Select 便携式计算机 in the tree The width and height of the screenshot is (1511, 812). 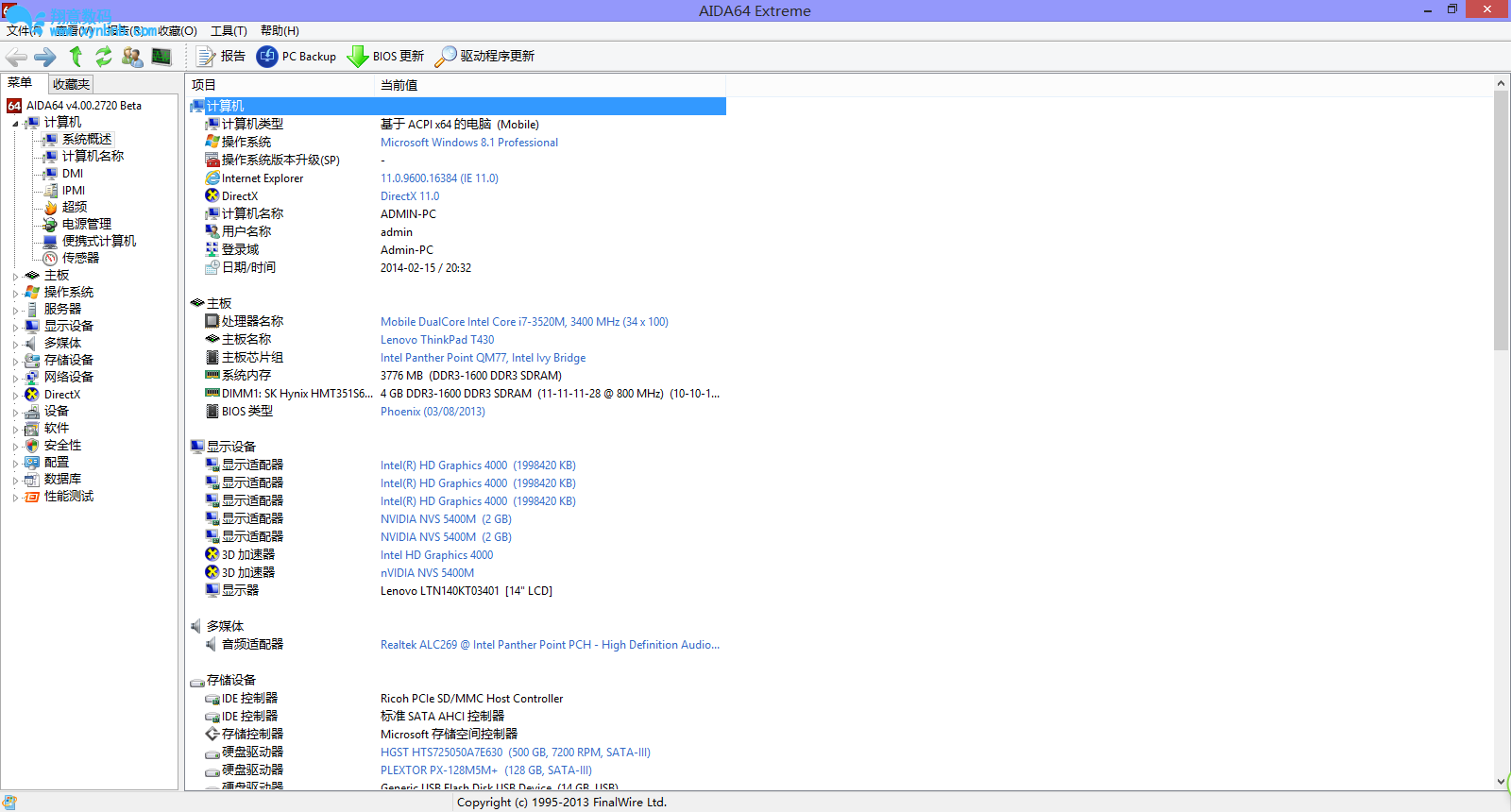[98, 242]
